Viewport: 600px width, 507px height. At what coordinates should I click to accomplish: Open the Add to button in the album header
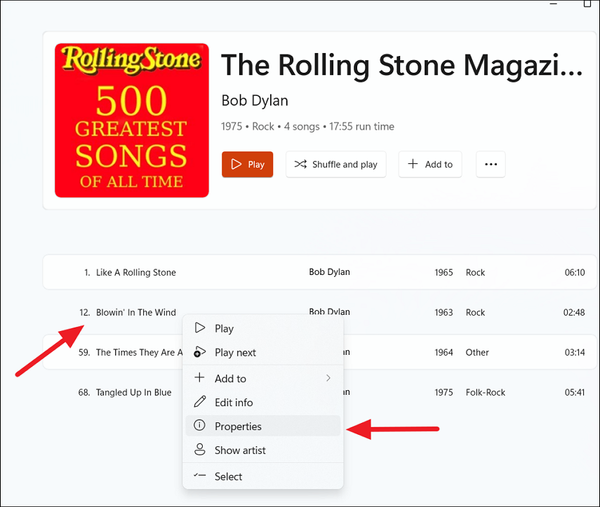coord(430,164)
